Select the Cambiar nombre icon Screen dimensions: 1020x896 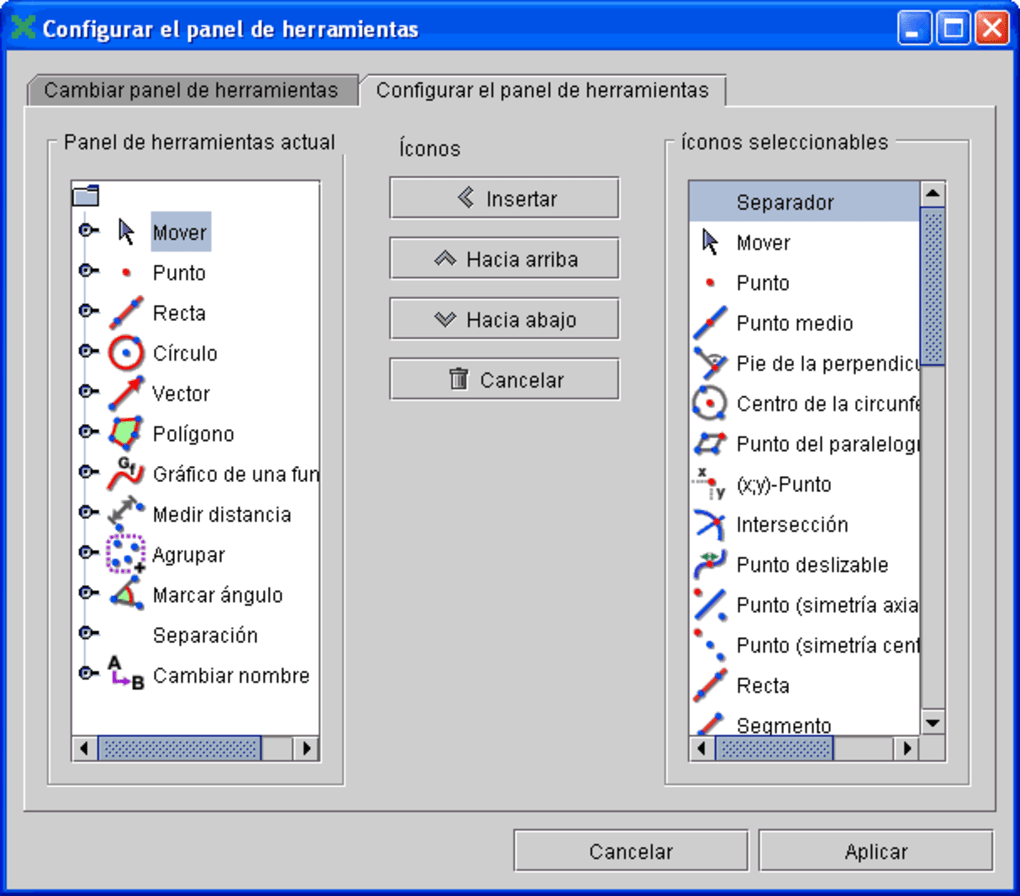pos(126,675)
